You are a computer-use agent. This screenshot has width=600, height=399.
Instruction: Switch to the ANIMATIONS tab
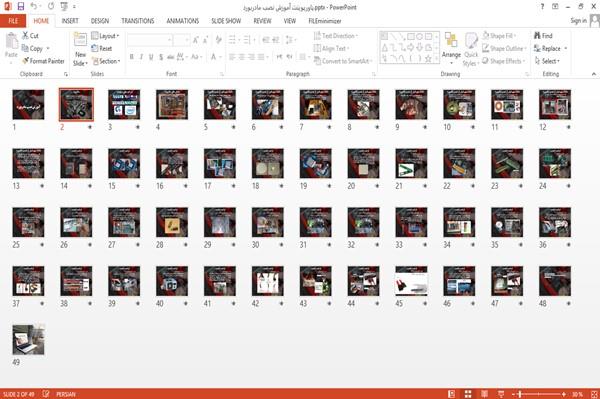click(x=183, y=21)
